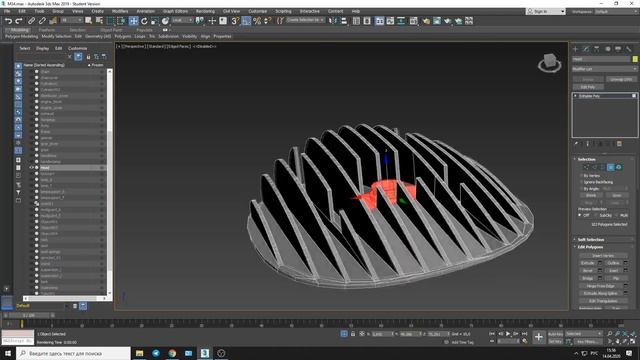Click the Align tool icon
This screenshot has width=640, height=360.
344,21
